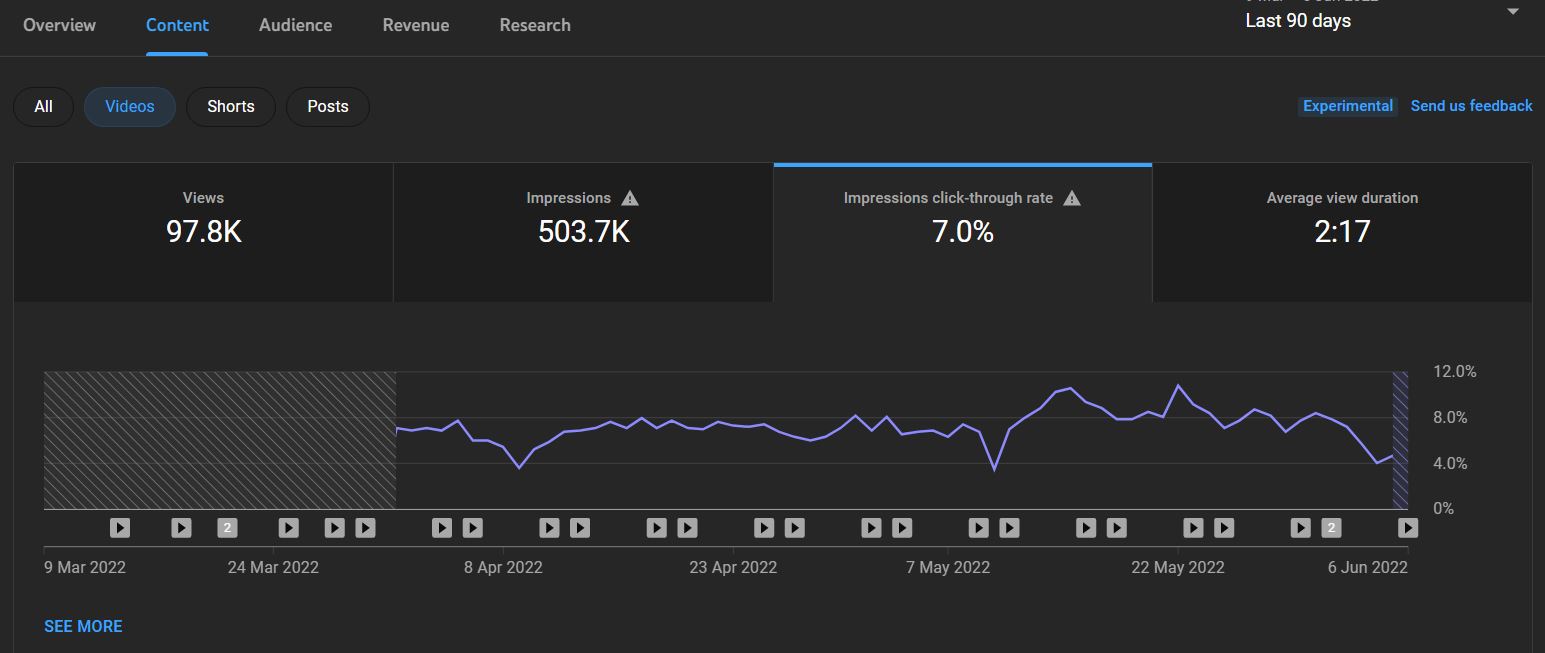Click video marker just left of 8 Apr 2022 tick

pos(472,527)
